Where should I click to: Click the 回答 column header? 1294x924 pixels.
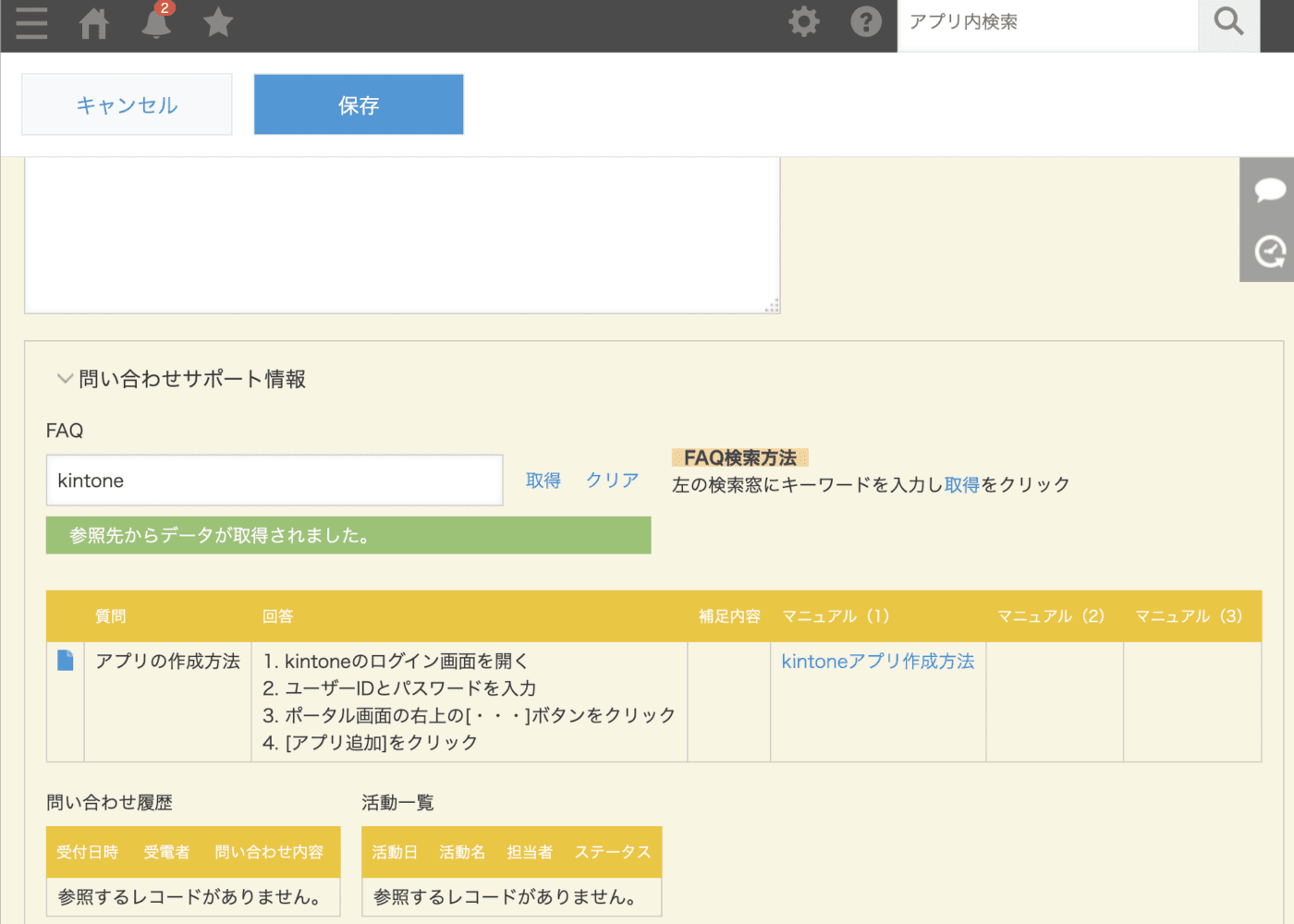tap(277, 616)
